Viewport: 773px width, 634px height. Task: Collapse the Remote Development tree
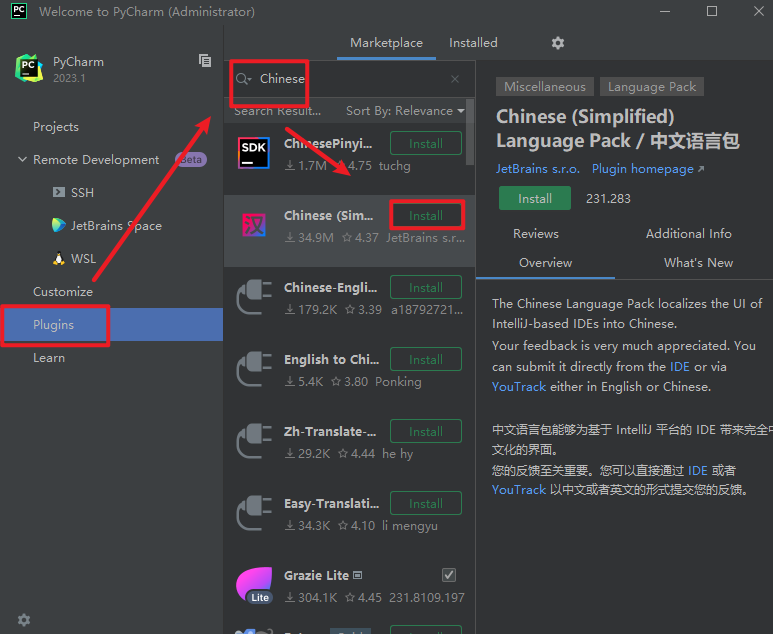[x=22, y=160]
